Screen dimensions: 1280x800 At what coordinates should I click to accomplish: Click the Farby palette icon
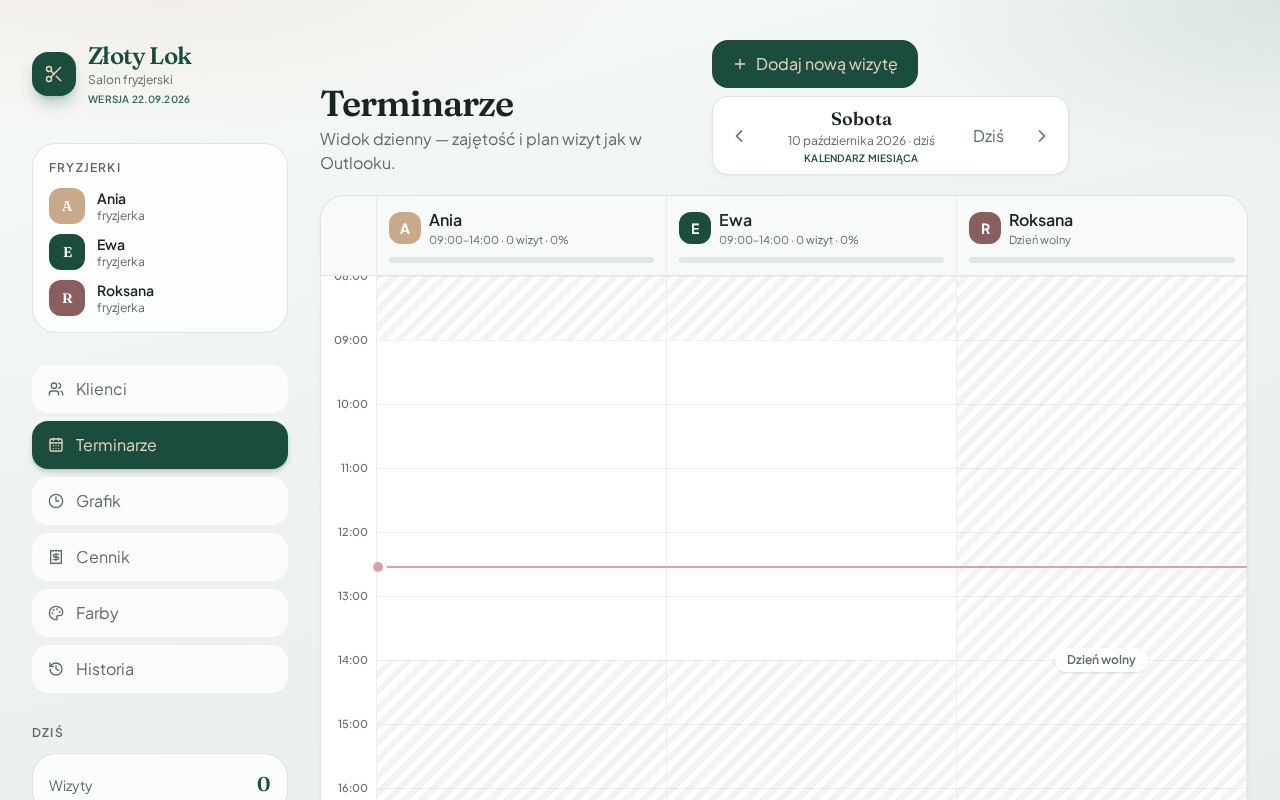(x=56, y=613)
